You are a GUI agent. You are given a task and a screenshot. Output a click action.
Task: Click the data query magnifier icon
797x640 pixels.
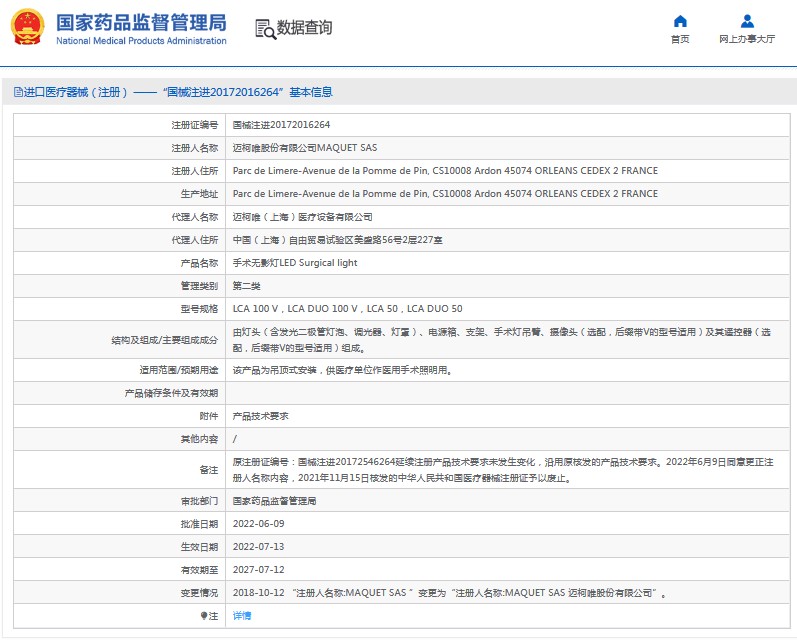click(x=265, y=29)
